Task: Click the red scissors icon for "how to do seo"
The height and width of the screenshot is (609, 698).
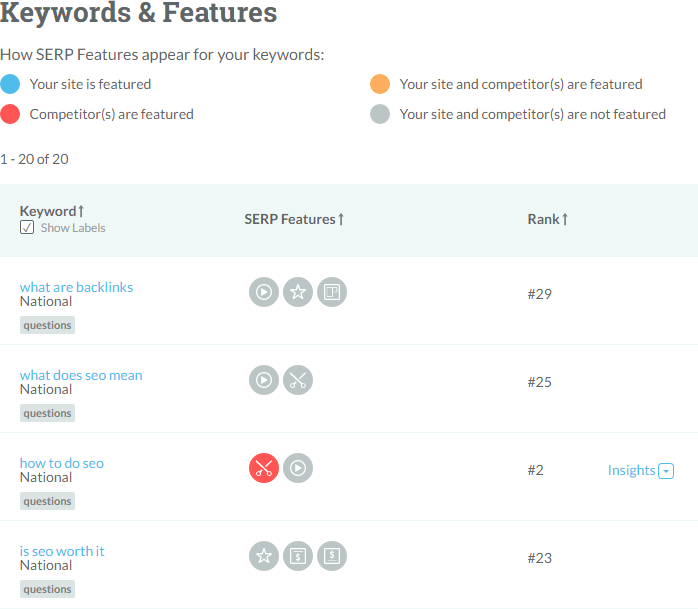Action: click(x=264, y=468)
